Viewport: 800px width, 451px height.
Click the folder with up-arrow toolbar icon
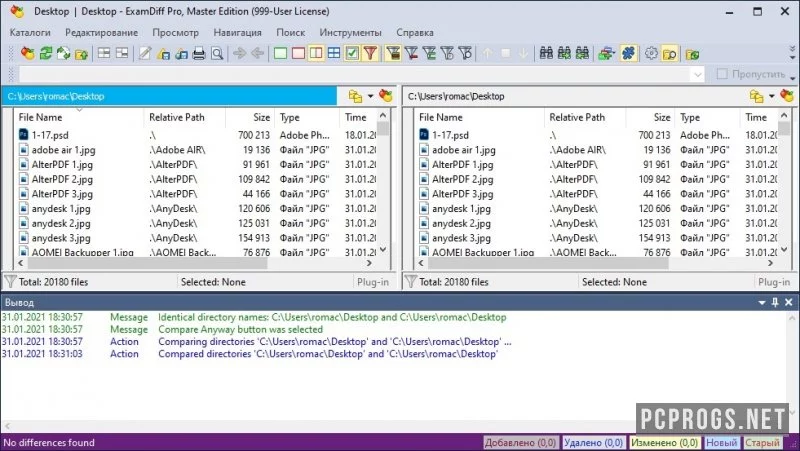(x=82, y=54)
